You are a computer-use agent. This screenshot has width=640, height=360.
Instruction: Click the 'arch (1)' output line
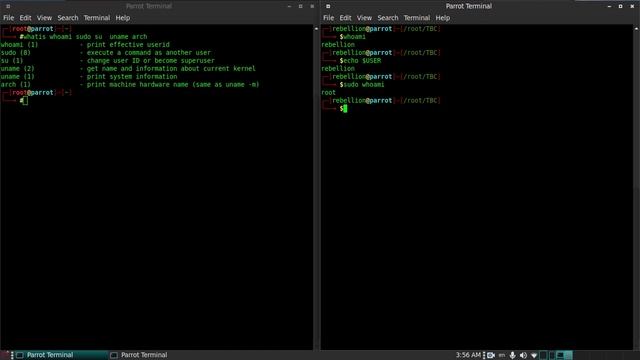[x=130, y=84]
